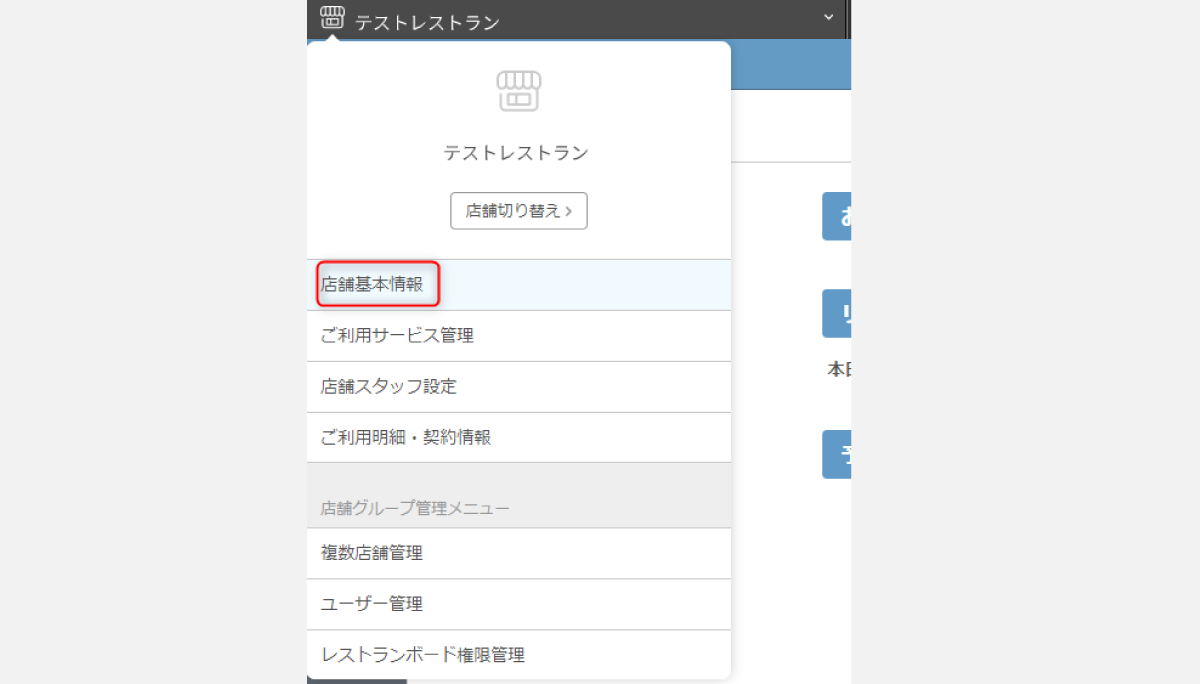
Task: Go to ご利用明細・契約情報
Action: point(406,438)
